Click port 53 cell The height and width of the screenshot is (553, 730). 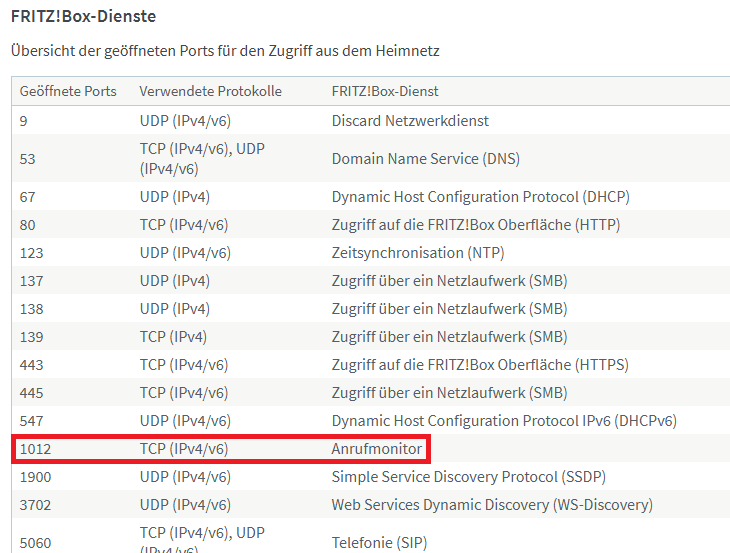(x=28, y=159)
